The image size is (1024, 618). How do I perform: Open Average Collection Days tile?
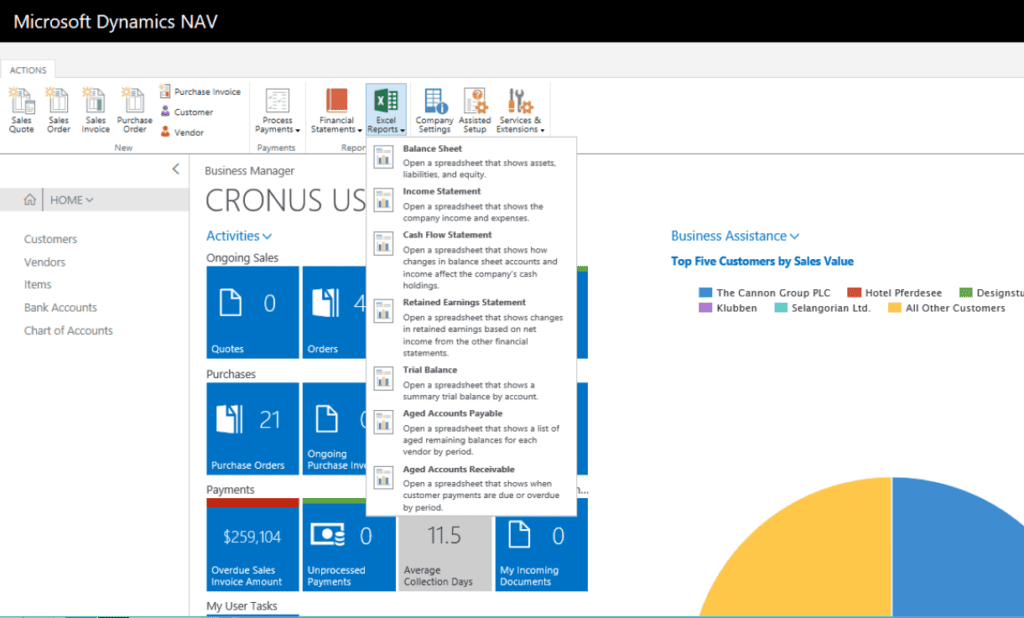click(445, 553)
